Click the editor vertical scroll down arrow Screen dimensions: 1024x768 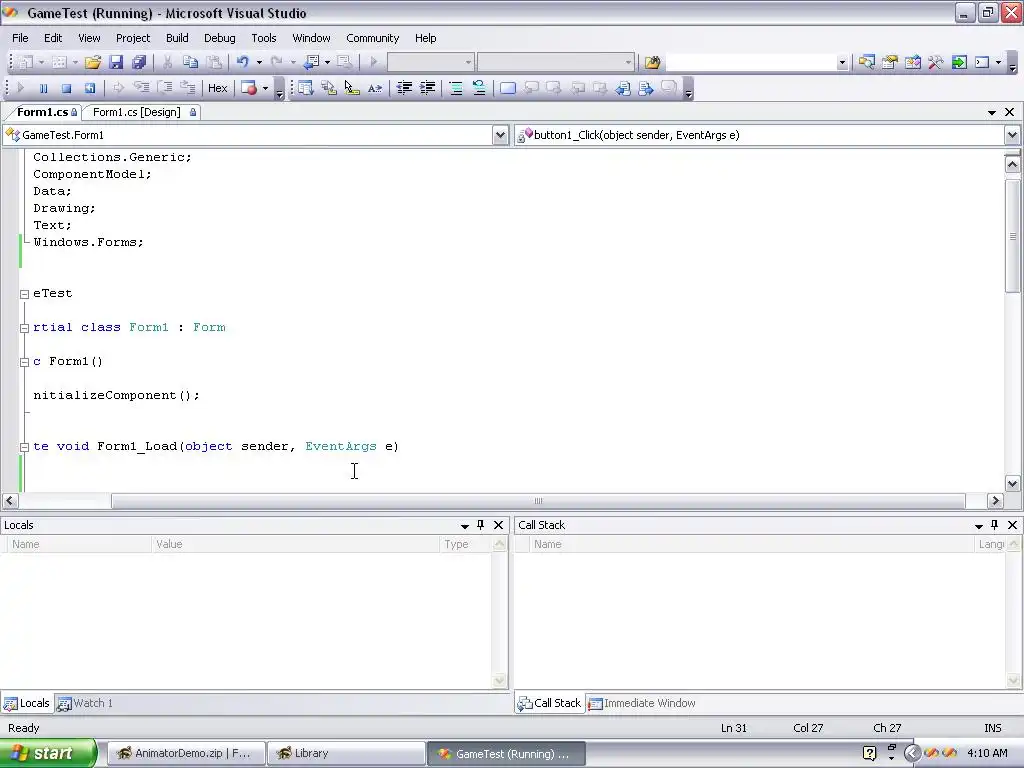click(x=1012, y=484)
